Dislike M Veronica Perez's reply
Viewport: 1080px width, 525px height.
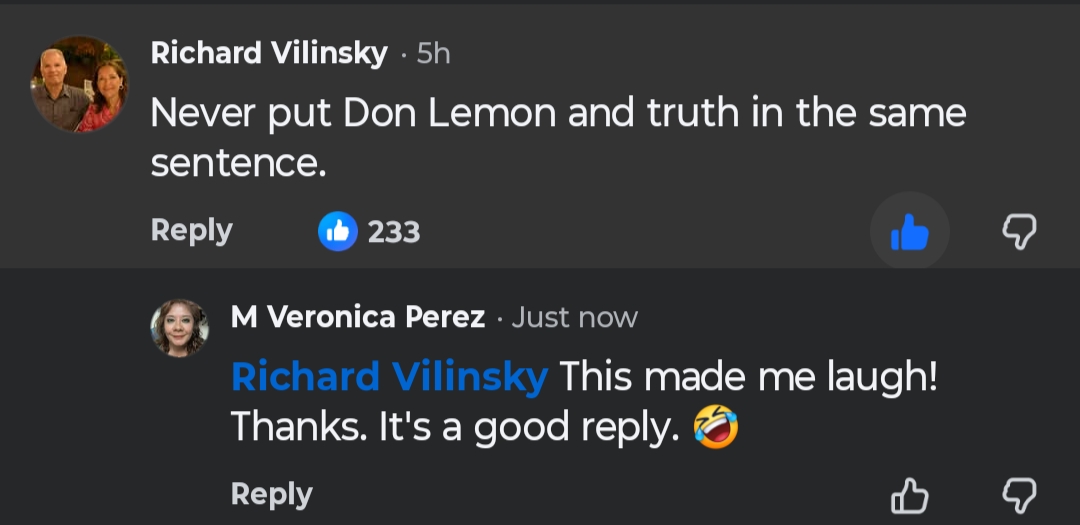pyautogui.click(x=1019, y=496)
